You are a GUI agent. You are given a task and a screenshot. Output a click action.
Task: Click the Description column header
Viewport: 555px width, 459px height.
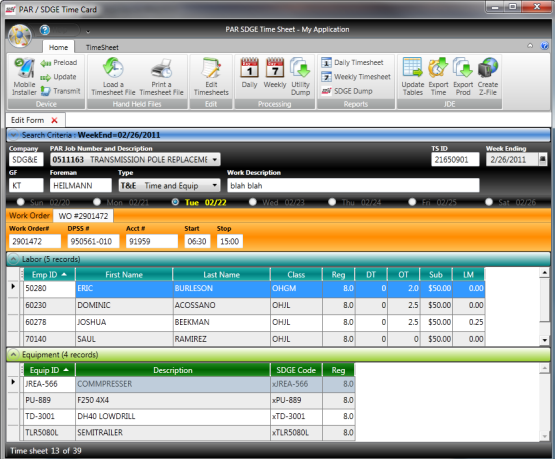coord(173,370)
